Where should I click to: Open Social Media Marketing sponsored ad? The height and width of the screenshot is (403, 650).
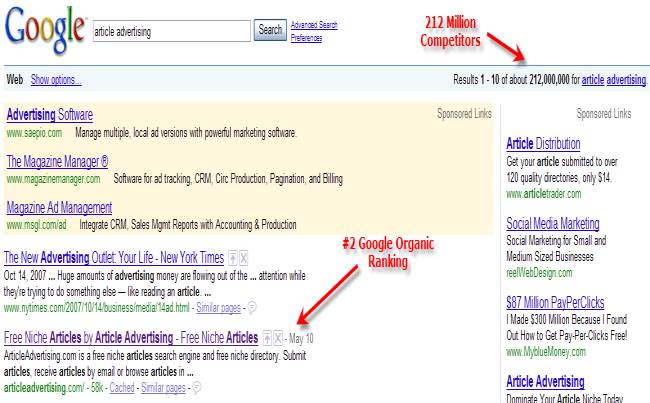click(553, 223)
